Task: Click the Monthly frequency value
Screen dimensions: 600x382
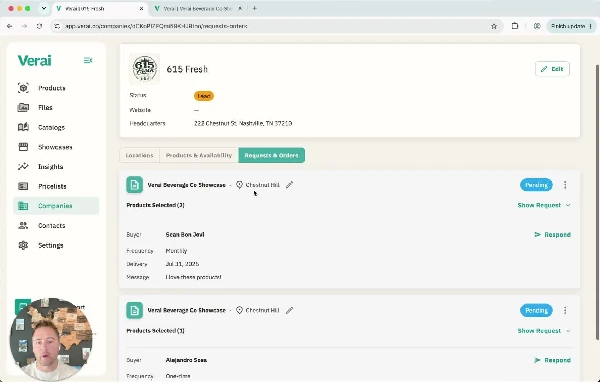Action: 176,251
